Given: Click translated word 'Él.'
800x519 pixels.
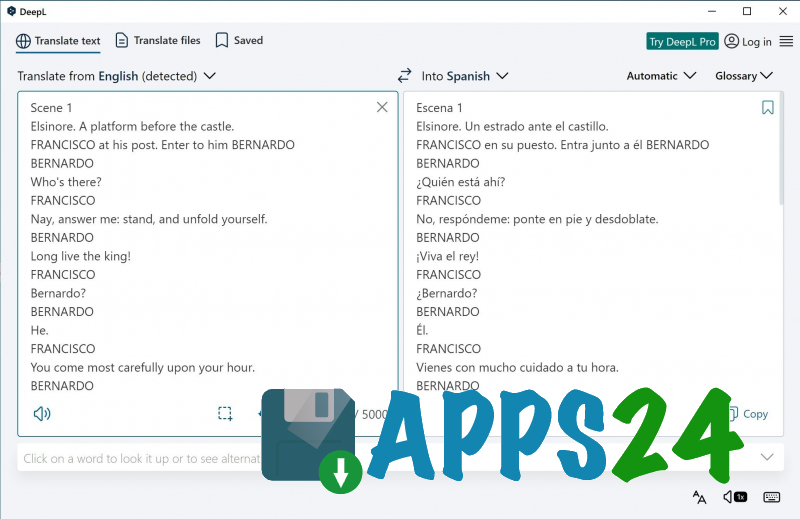Looking at the screenshot, I should pyautogui.click(x=422, y=330).
